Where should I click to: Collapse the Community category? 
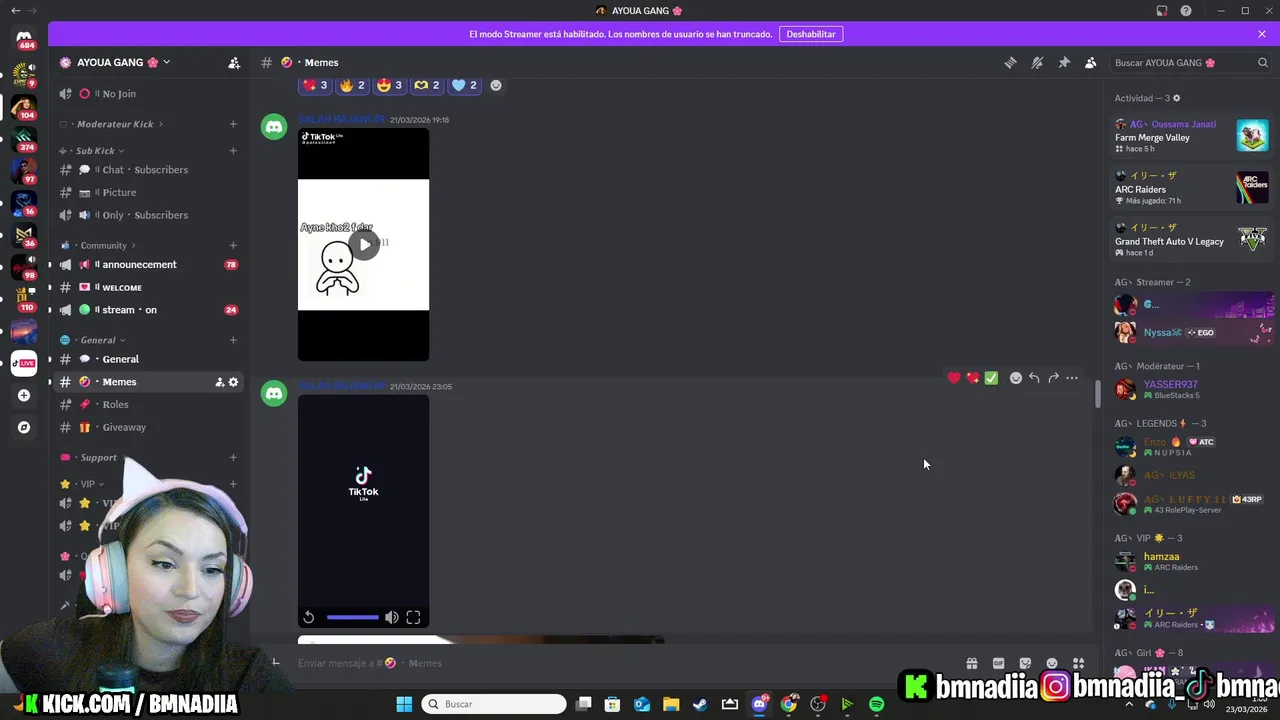pos(103,245)
